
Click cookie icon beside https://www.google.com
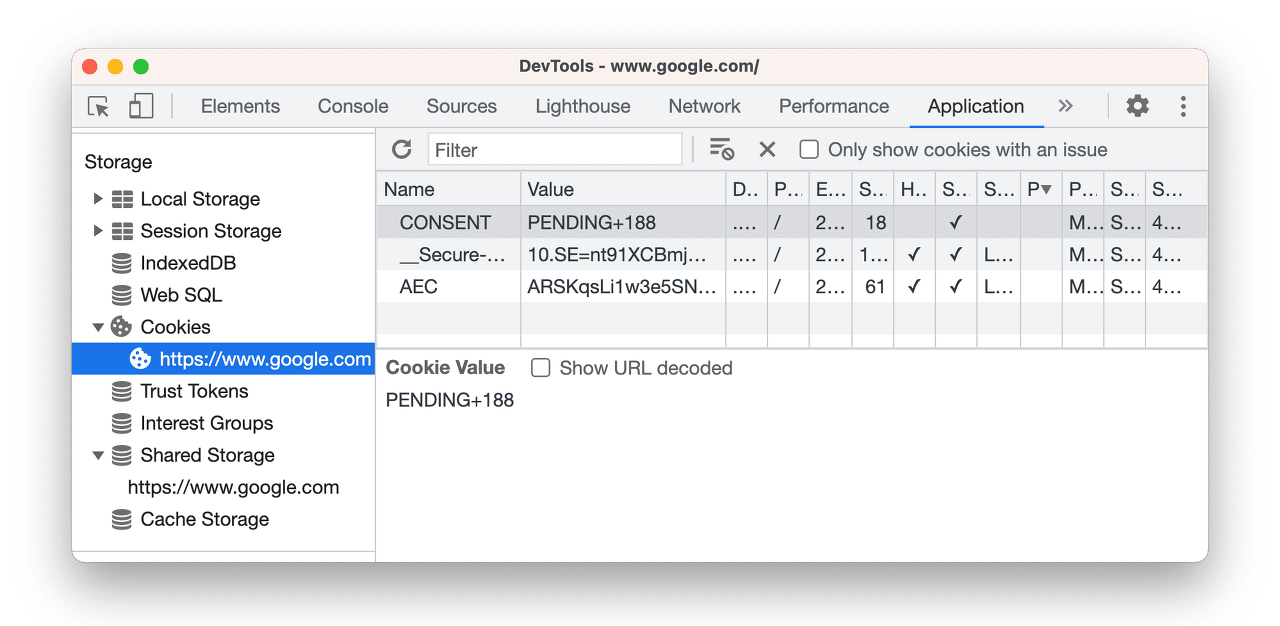pyautogui.click(x=141, y=359)
